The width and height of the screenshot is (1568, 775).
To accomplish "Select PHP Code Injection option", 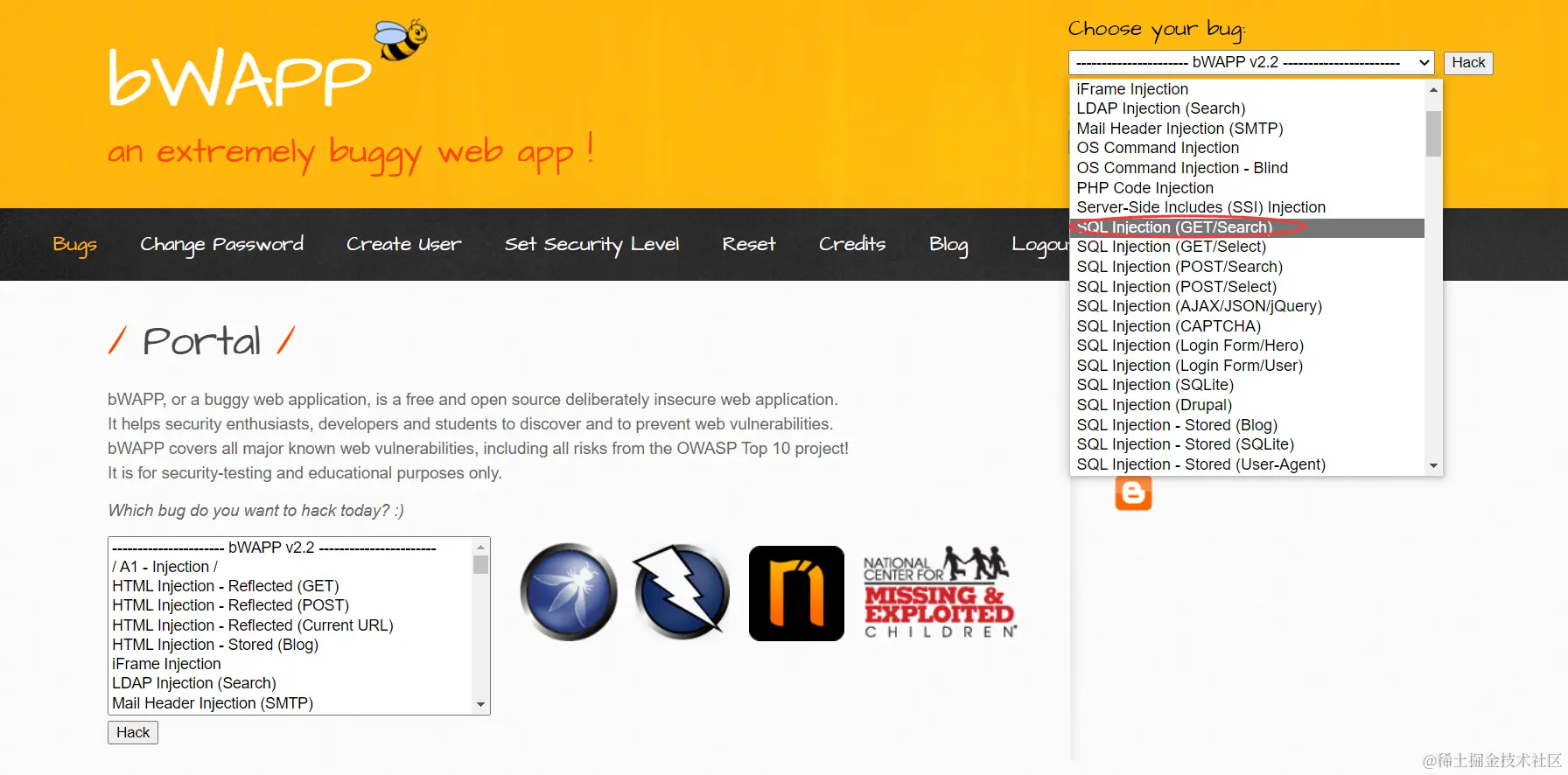I will click(x=1247, y=188).
